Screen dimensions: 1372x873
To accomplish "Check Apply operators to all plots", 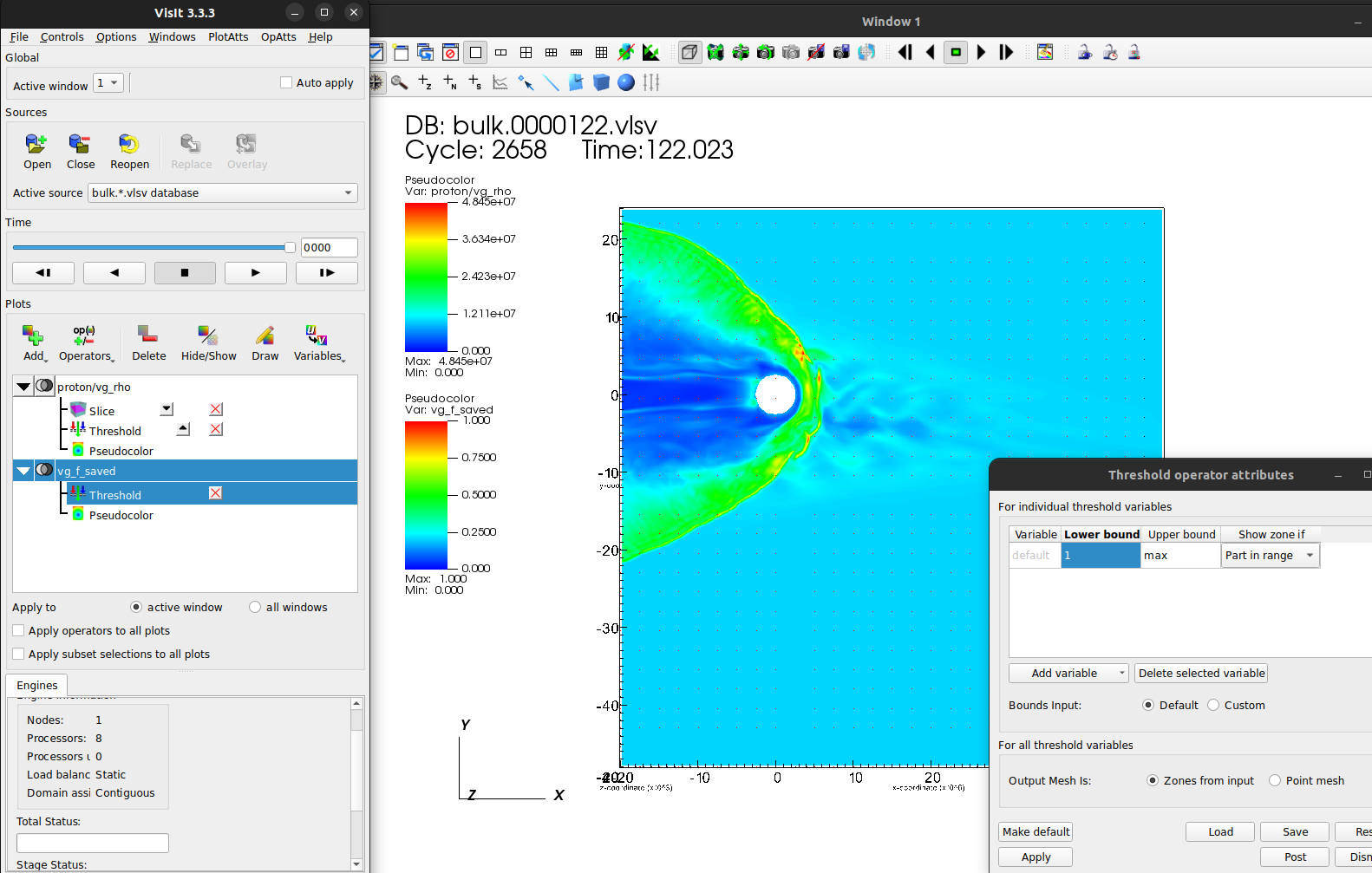I will tap(18, 631).
